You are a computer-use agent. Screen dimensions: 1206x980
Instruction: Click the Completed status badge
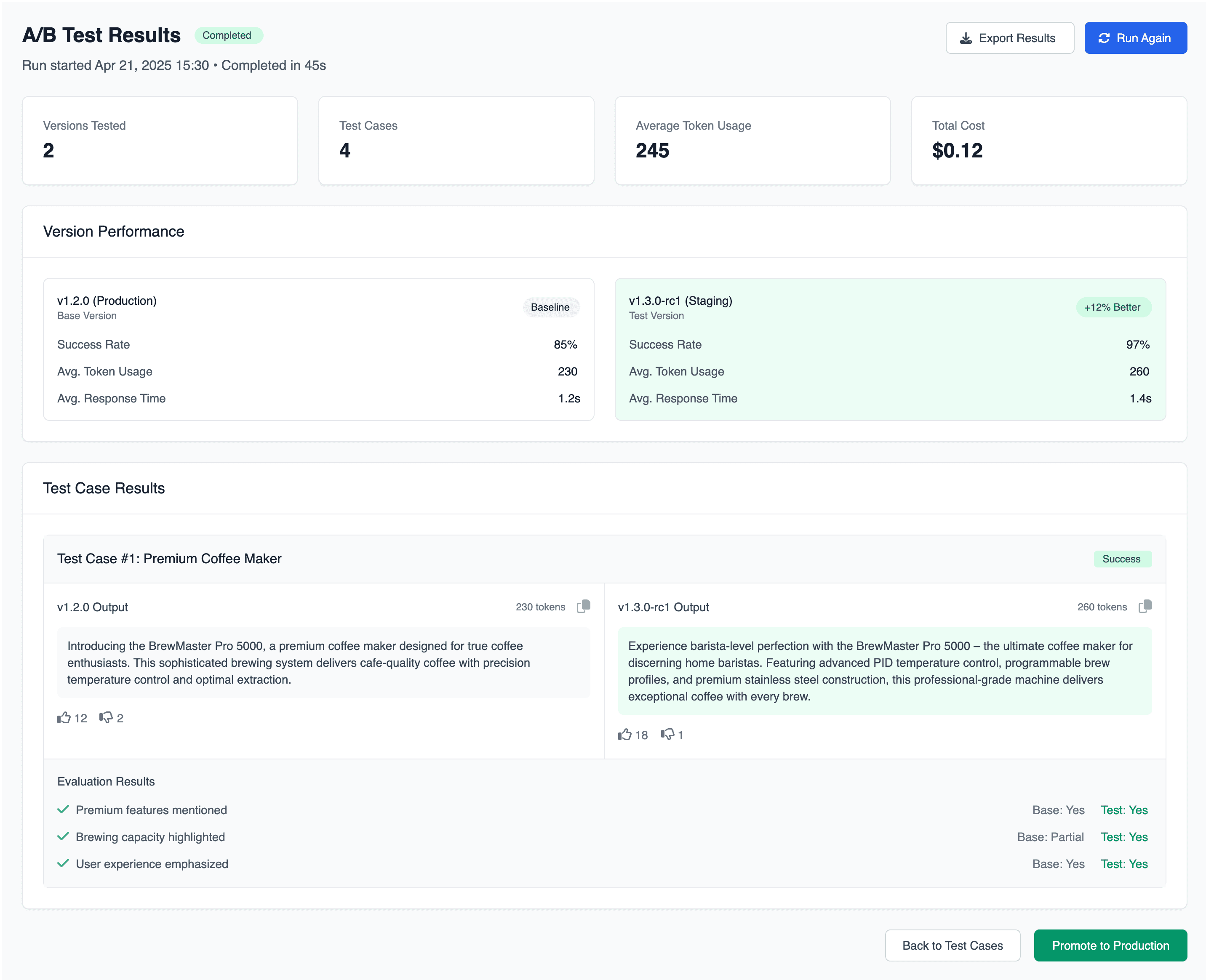[228, 35]
